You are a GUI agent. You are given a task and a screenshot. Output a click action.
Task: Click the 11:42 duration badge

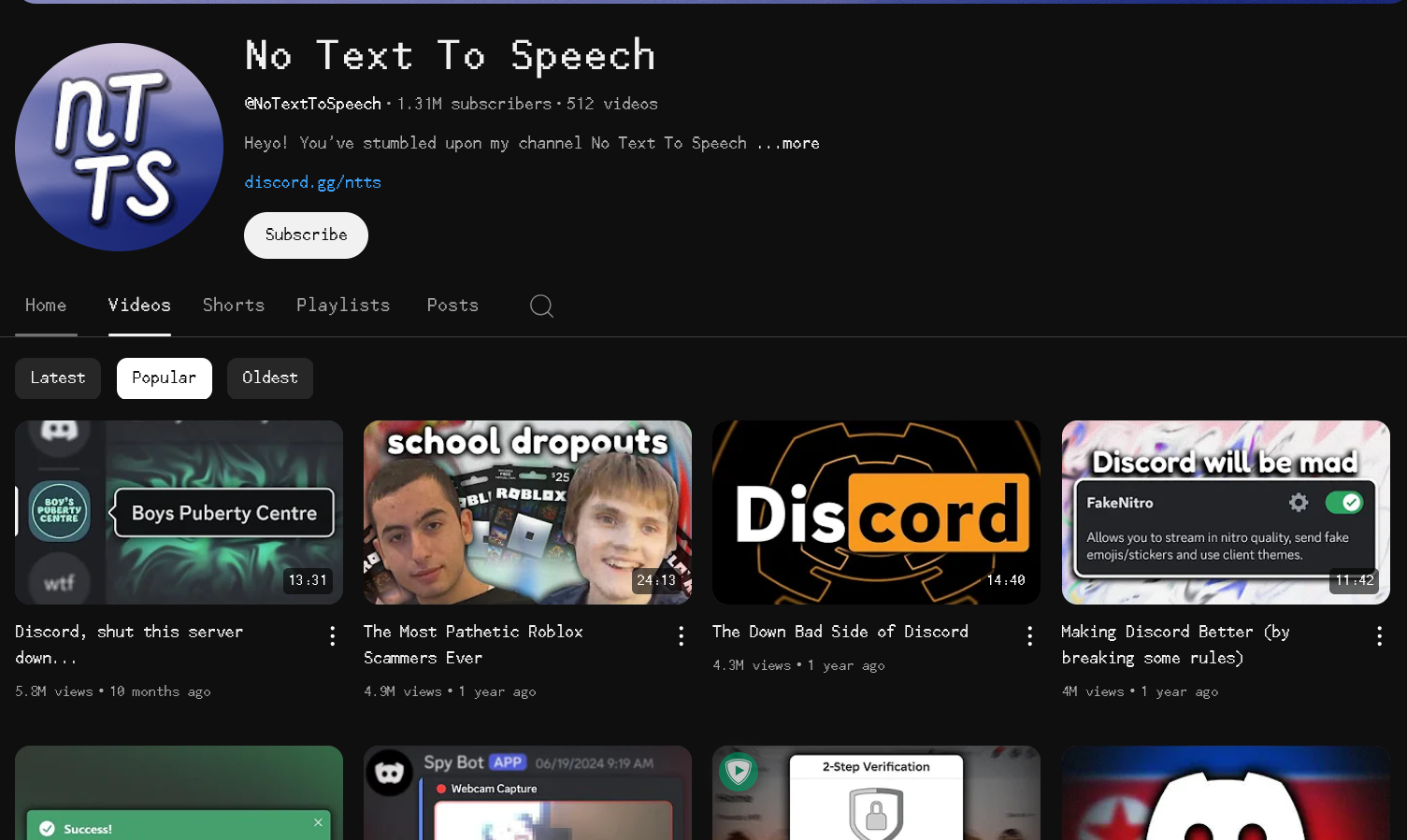(x=1355, y=580)
